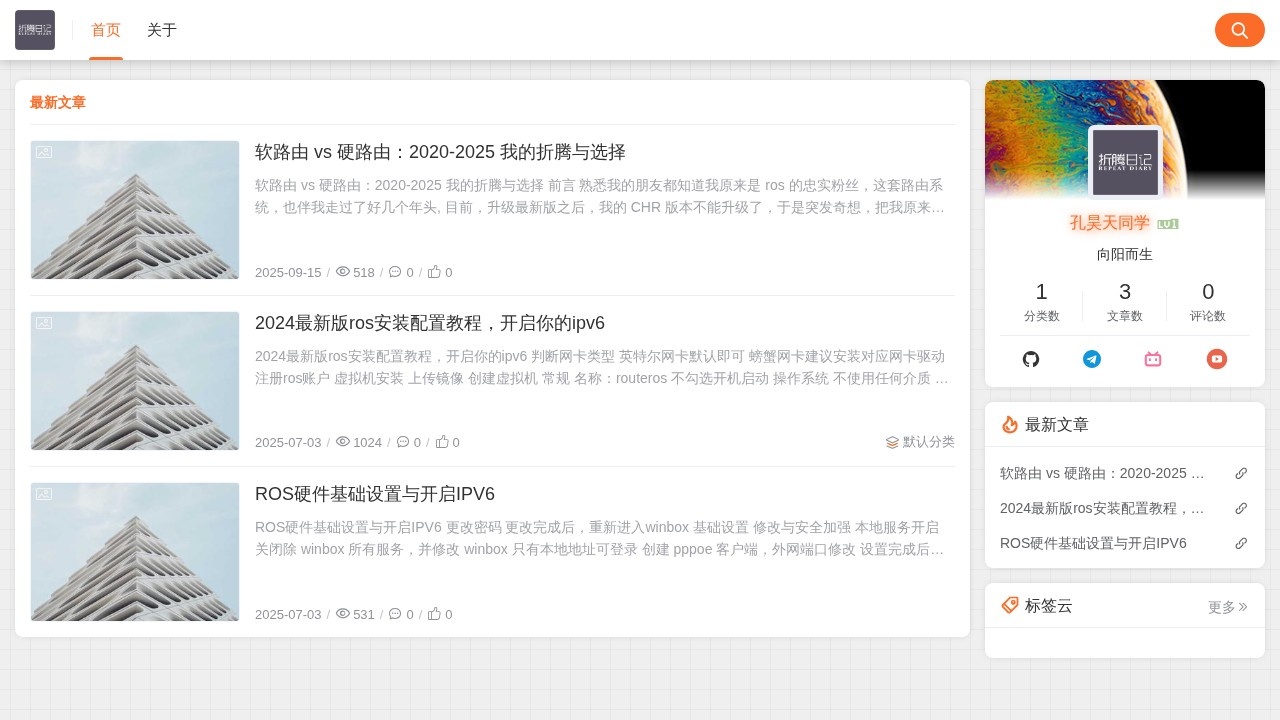This screenshot has height=720, width=1280.
Task: Open sidebar entry 2024最新版ros安装配置教程
Action: coord(1102,508)
